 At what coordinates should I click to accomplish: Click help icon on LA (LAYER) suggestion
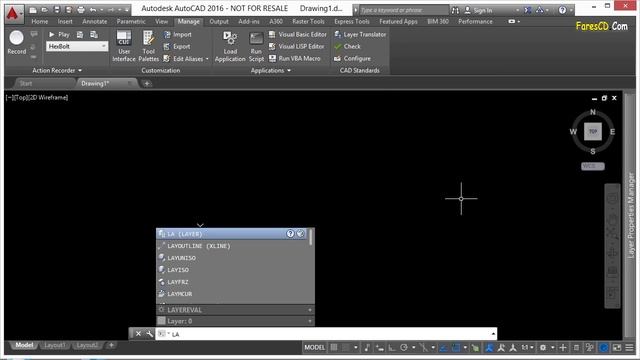[x=290, y=234]
